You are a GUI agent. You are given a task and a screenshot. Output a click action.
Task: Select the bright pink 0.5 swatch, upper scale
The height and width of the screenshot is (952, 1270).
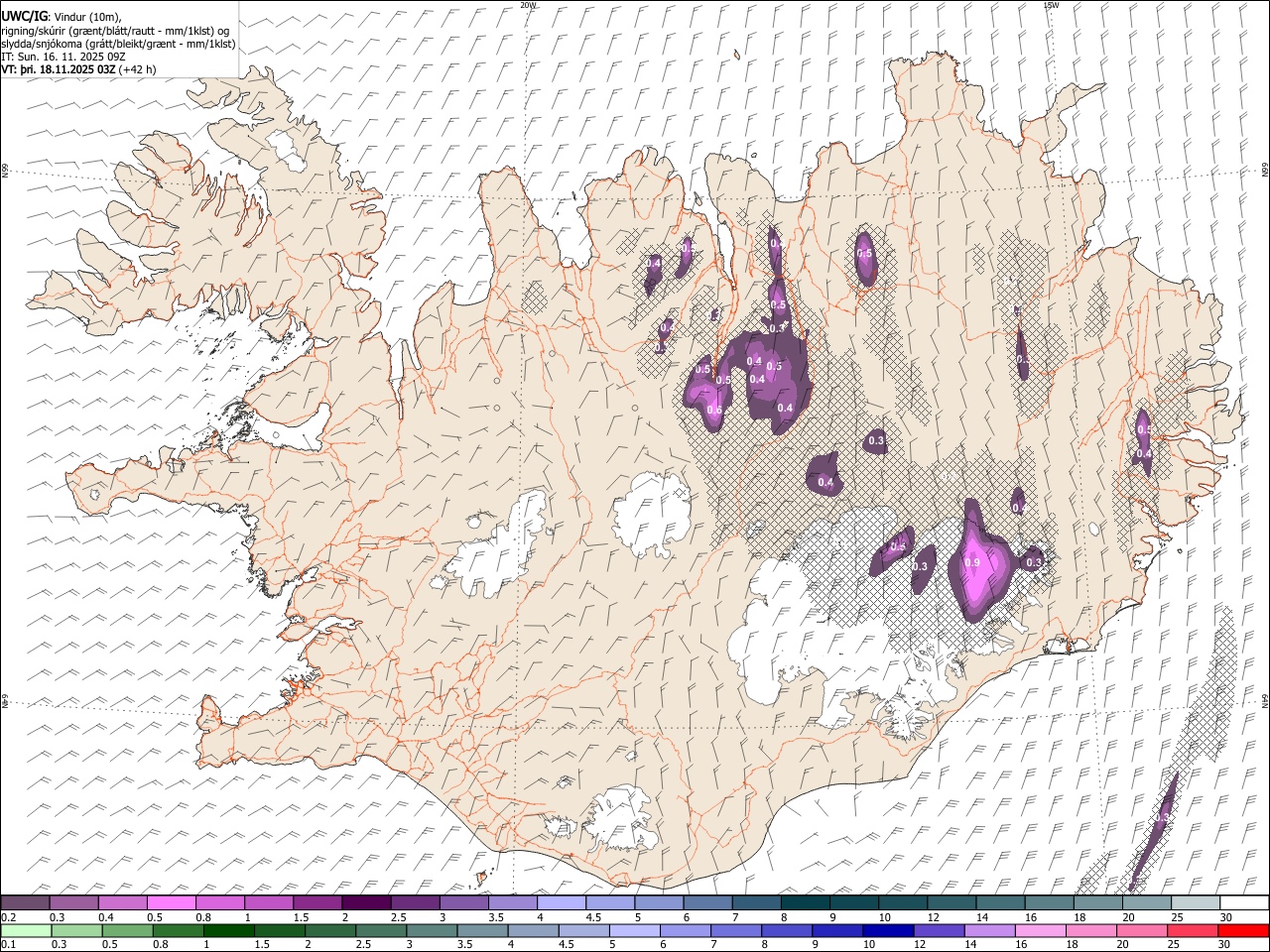tap(171, 902)
